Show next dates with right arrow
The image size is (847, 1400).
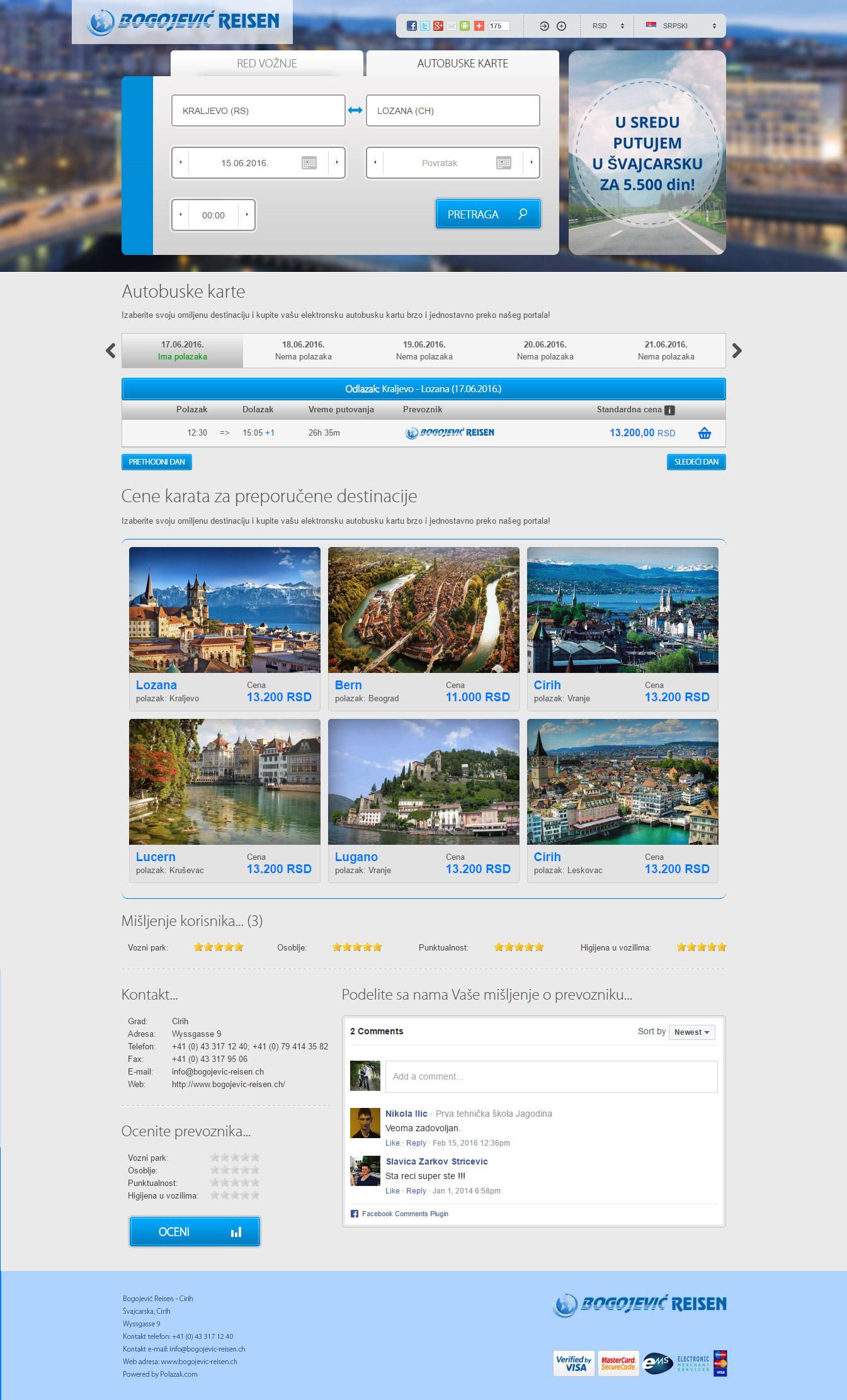pyautogui.click(x=737, y=351)
